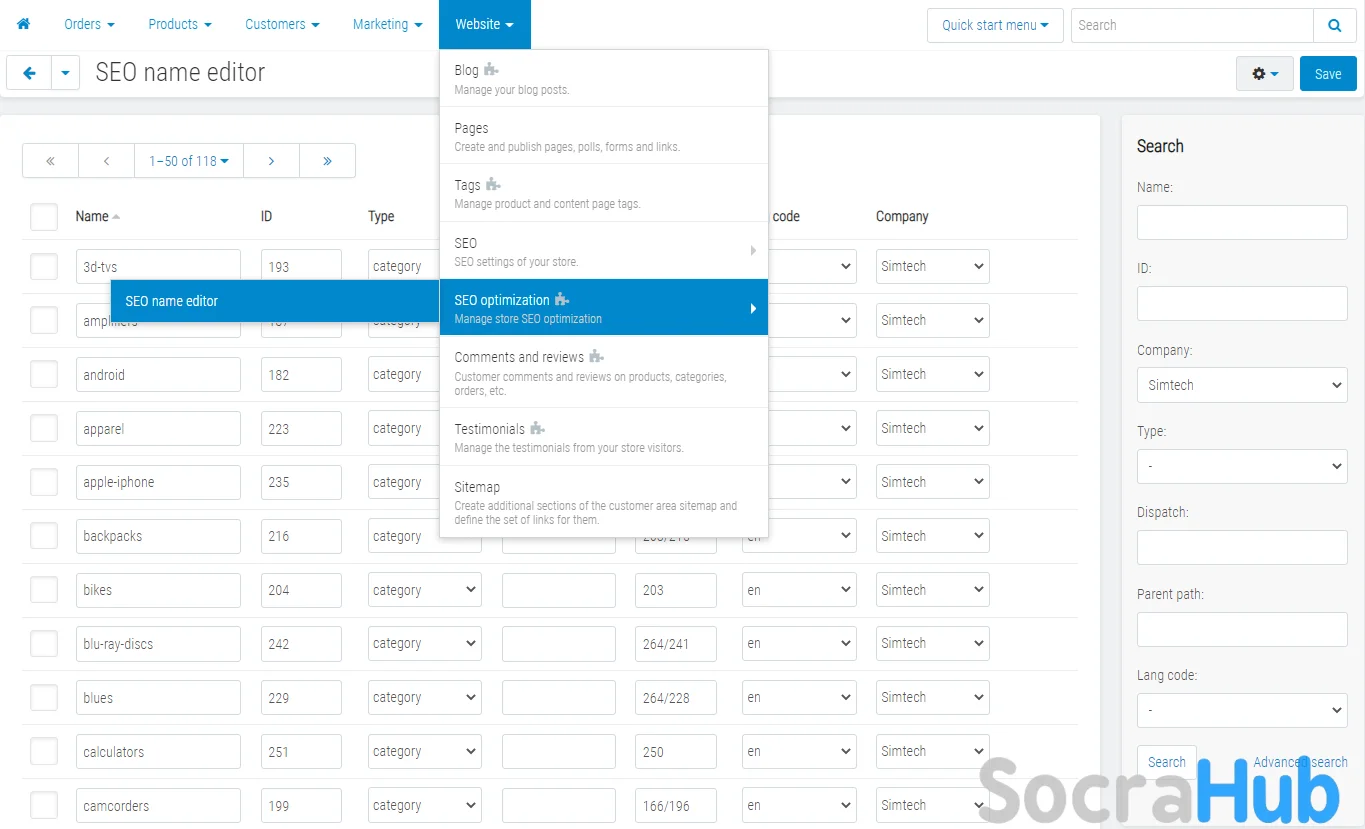Image resolution: width=1365 pixels, height=829 pixels.
Task: Click the back arrow icon button
Action: pyautogui.click(x=29, y=73)
